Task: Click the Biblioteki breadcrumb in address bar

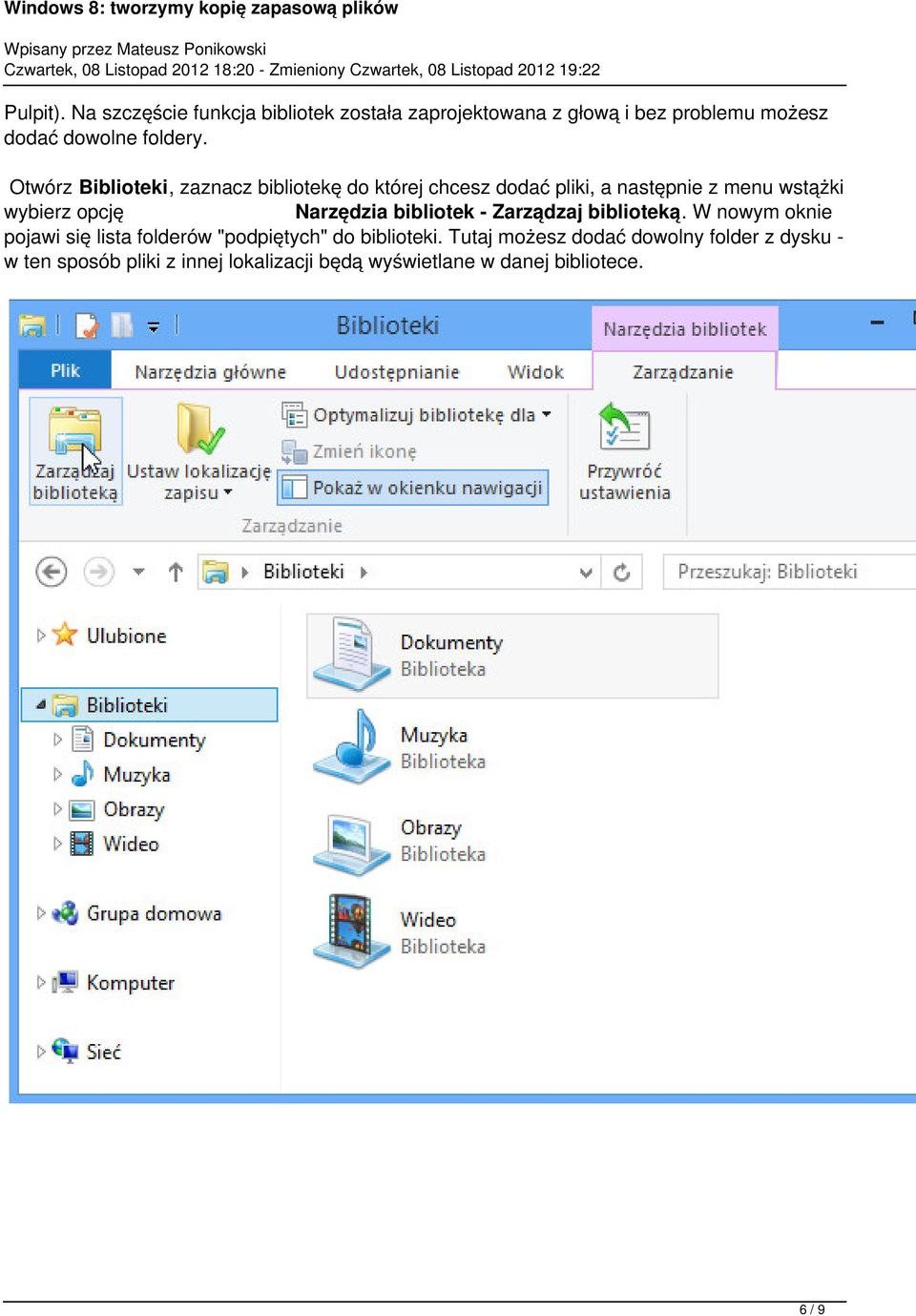Action: (x=303, y=572)
